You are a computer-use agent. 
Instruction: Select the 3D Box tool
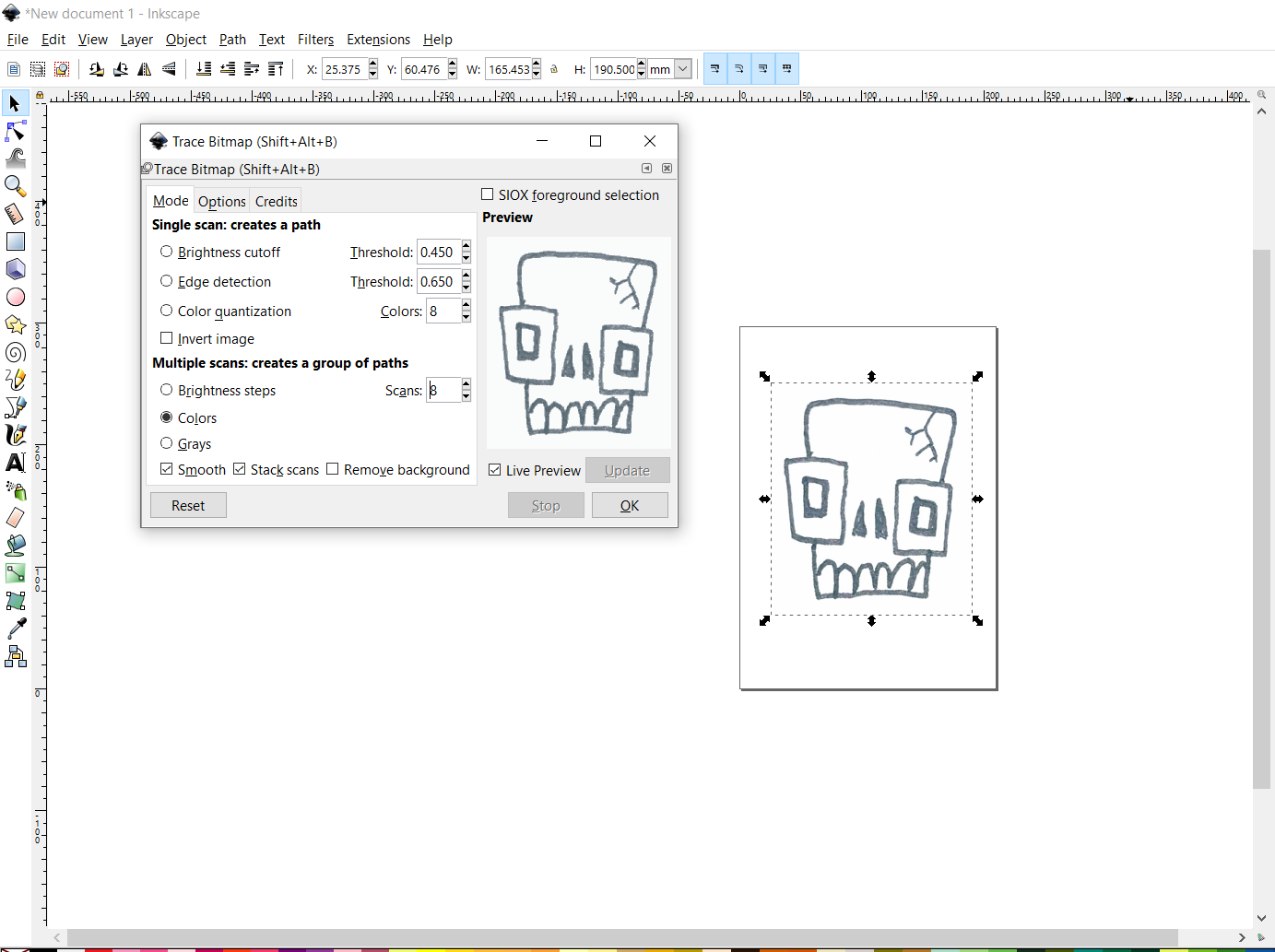pos(15,269)
